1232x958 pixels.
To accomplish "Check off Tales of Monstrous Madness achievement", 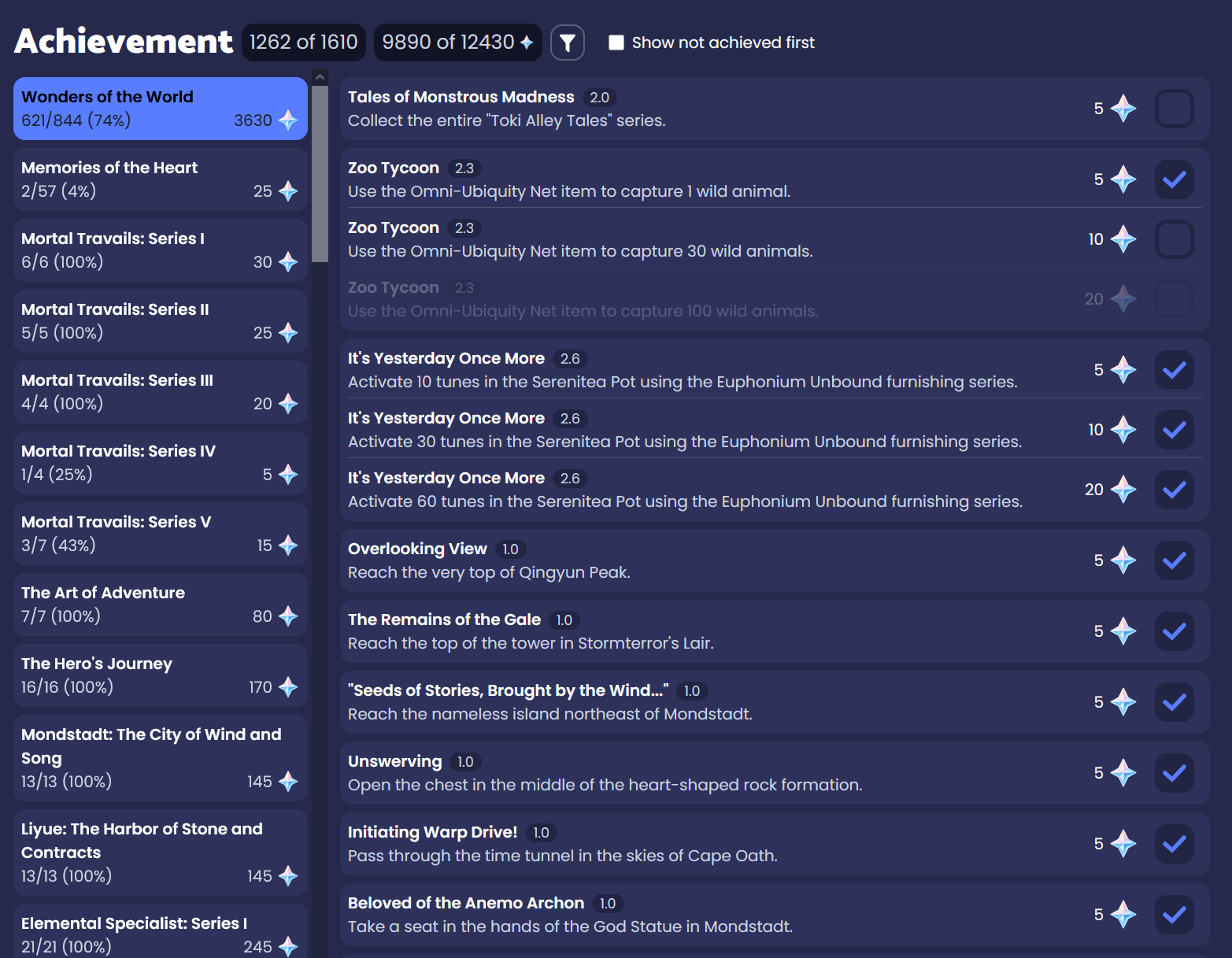I will pyautogui.click(x=1174, y=109).
